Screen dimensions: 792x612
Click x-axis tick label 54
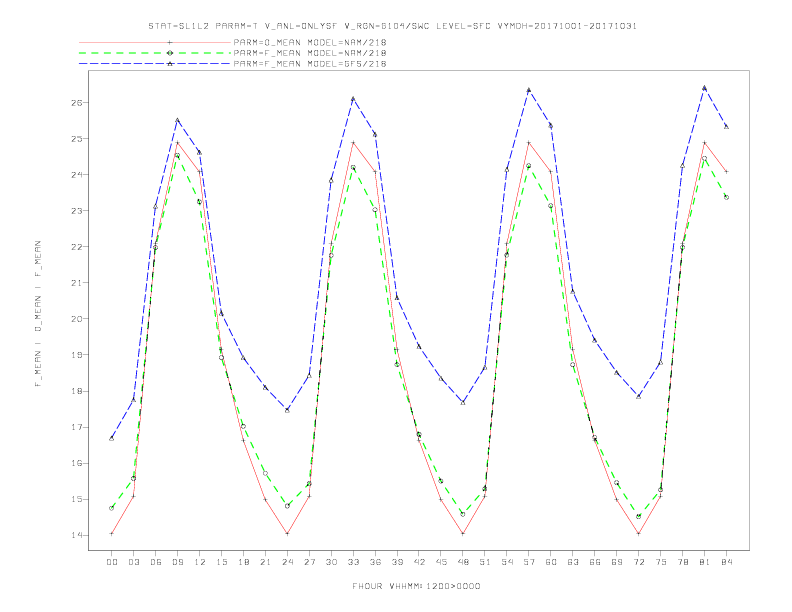coord(507,562)
